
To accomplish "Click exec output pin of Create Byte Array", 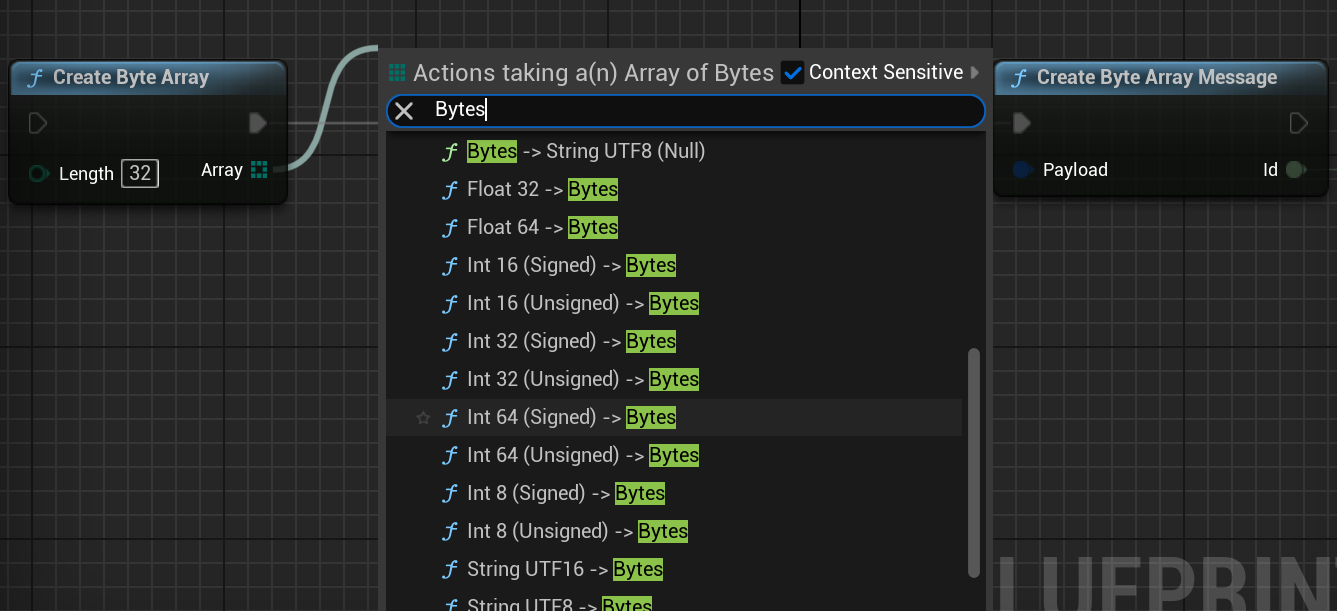I will tap(258, 123).
